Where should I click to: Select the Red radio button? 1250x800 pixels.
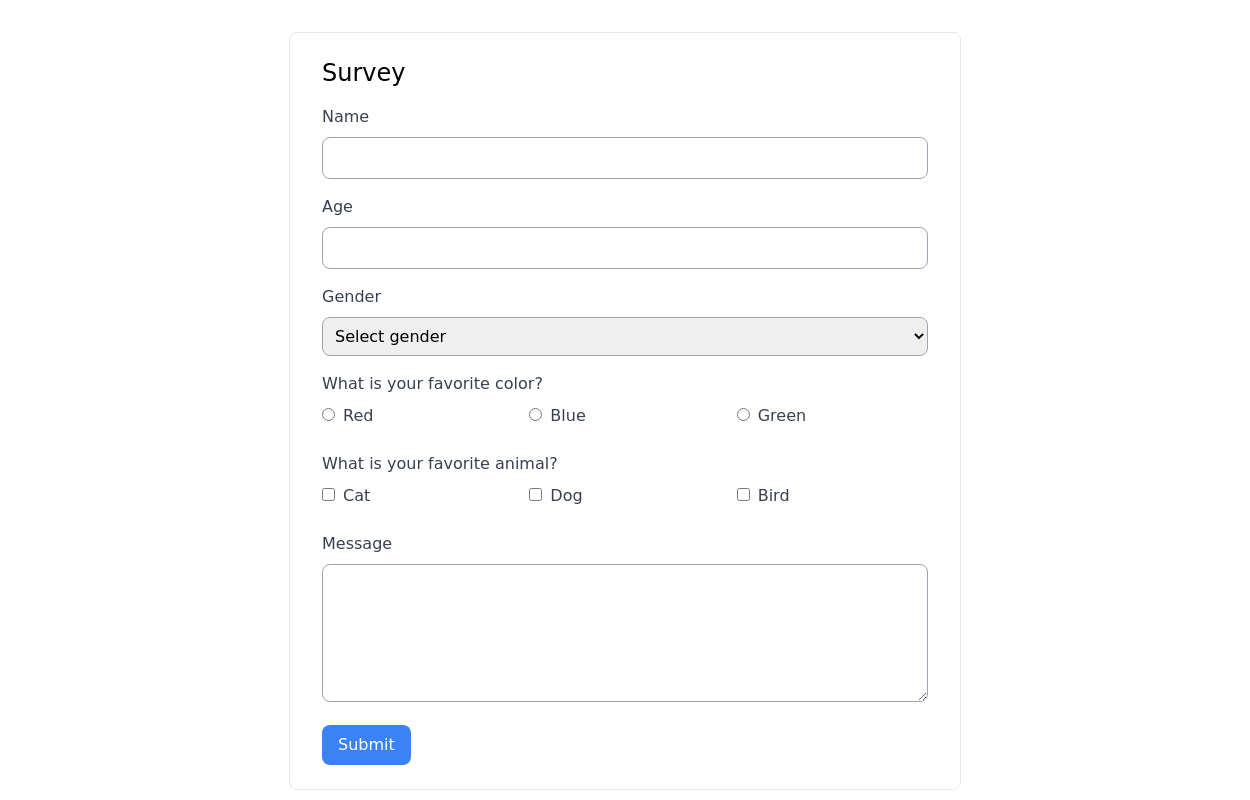(329, 415)
